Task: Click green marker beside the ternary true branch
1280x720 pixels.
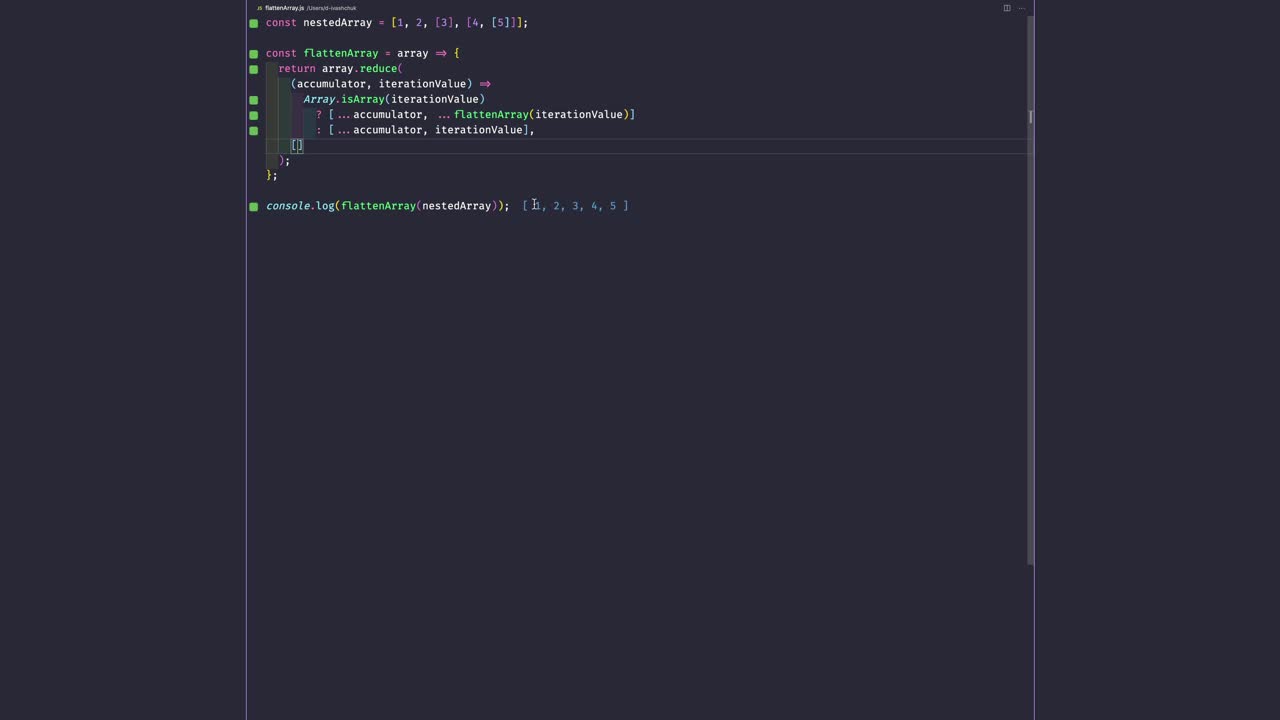Action: (254, 115)
